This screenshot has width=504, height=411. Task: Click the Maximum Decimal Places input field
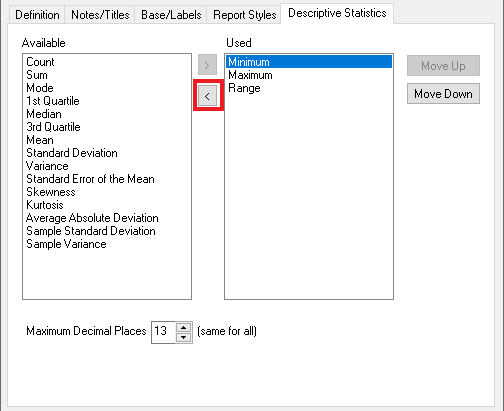(163, 332)
